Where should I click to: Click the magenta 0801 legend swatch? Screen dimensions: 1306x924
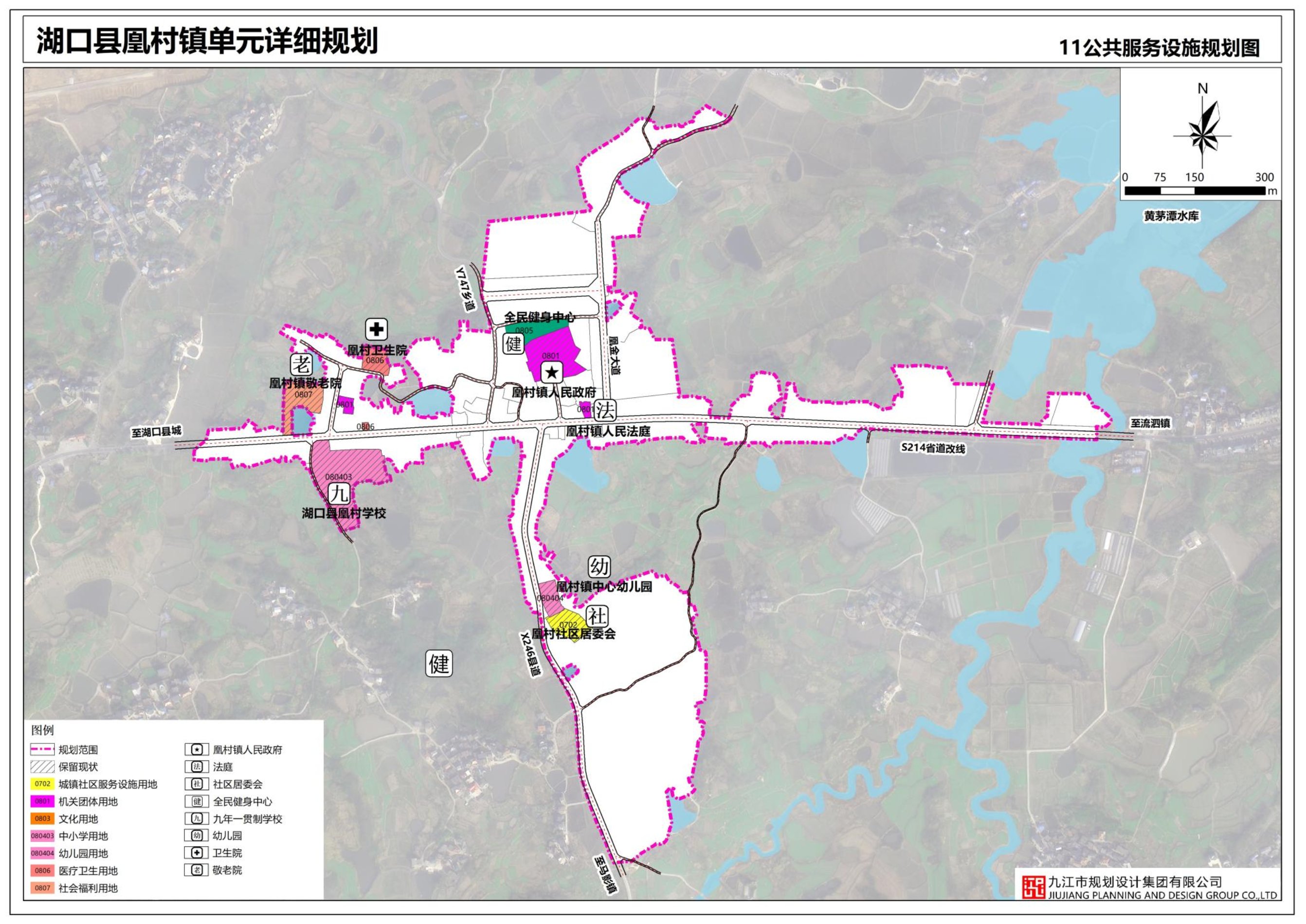(43, 801)
